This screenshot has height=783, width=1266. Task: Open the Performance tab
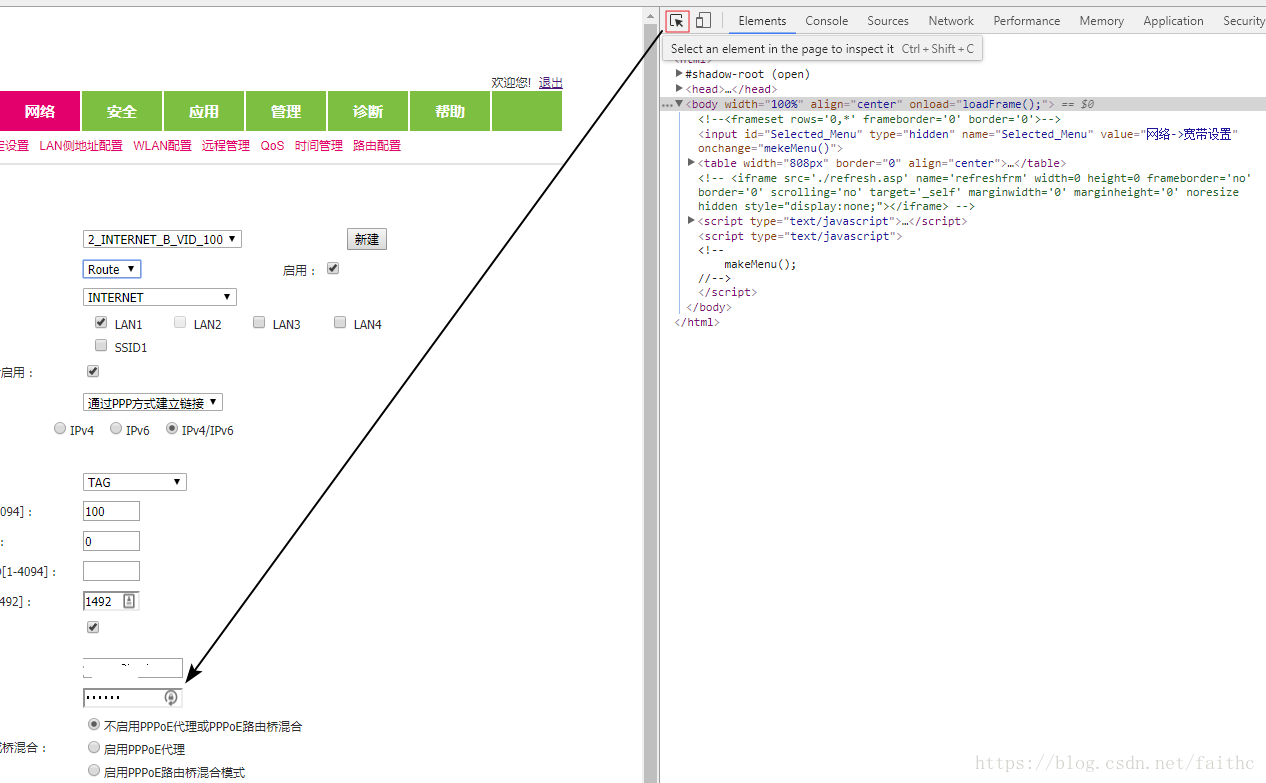[x=1027, y=20]
